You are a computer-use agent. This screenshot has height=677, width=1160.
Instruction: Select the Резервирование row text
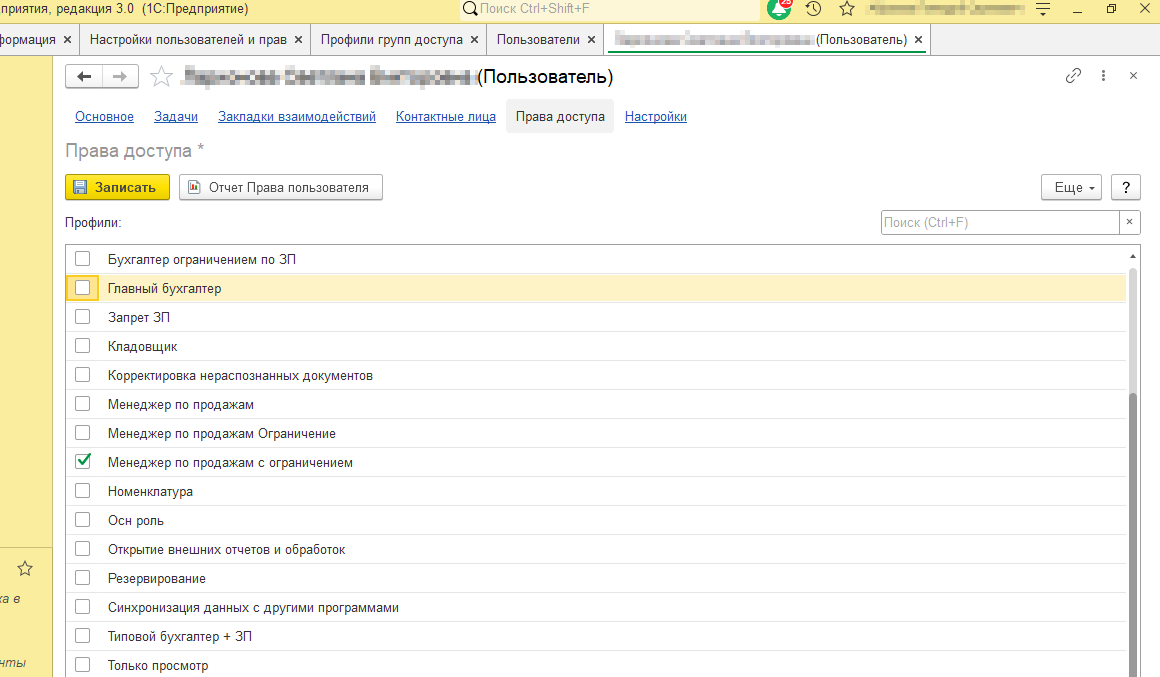(x=157, y=578)
